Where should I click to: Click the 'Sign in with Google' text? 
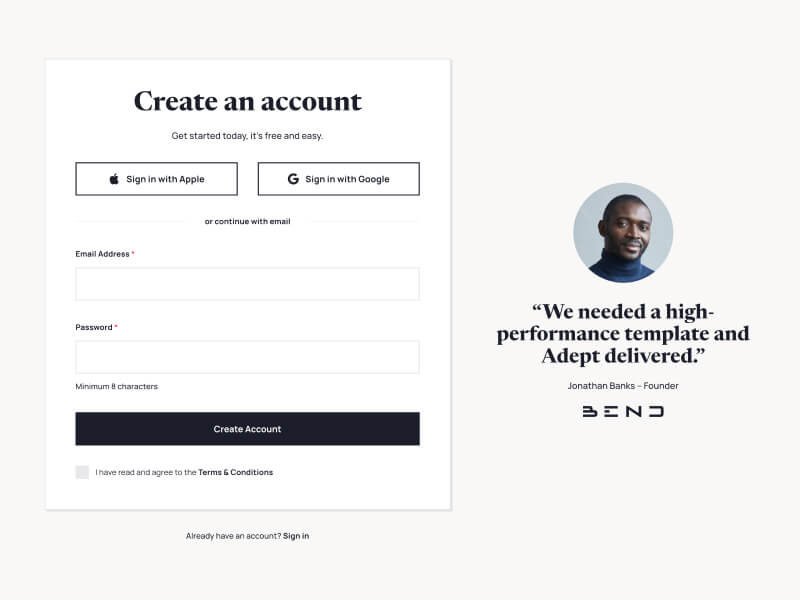coord(347,179)
